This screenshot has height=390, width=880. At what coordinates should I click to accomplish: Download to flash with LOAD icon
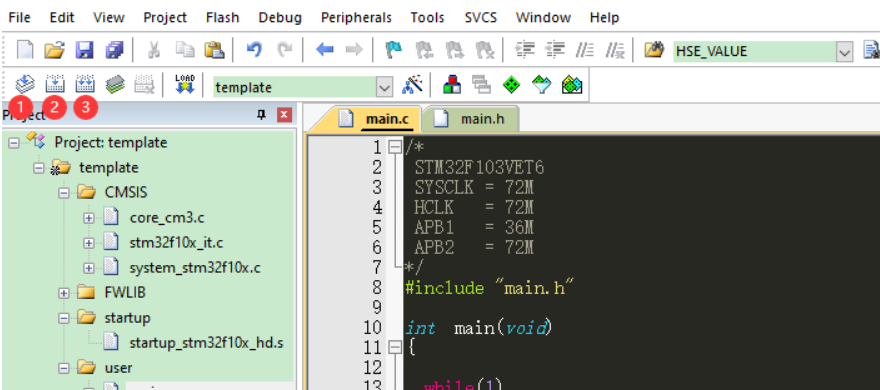pyautogui.click(x=185, y=85)
